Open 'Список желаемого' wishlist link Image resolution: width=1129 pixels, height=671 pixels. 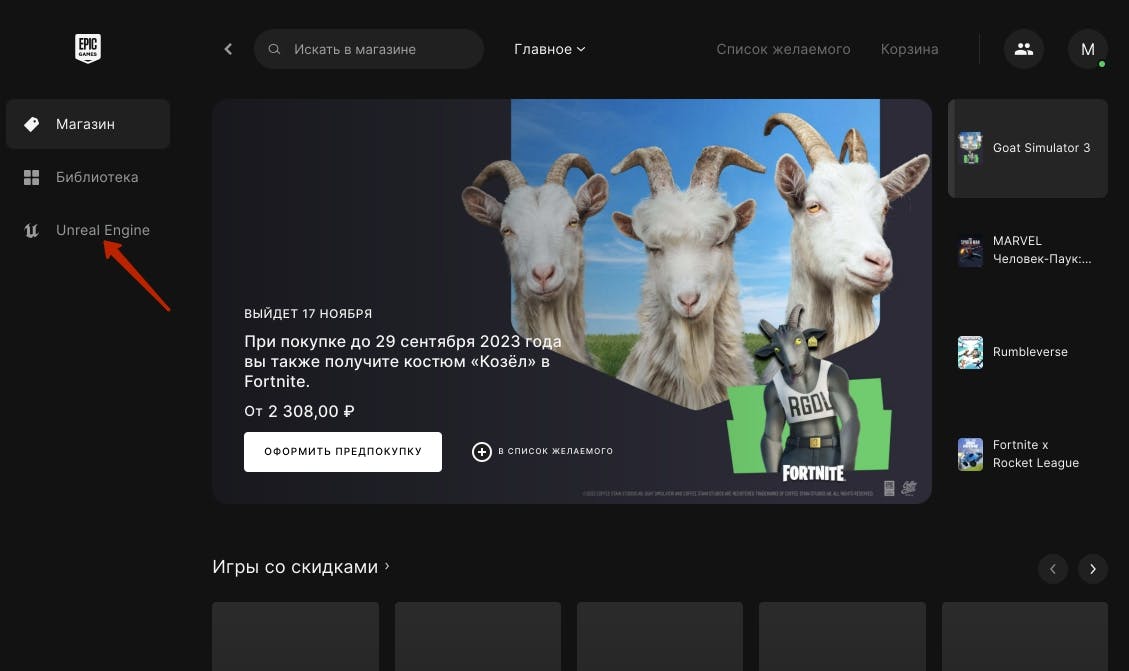coord(783,49)
